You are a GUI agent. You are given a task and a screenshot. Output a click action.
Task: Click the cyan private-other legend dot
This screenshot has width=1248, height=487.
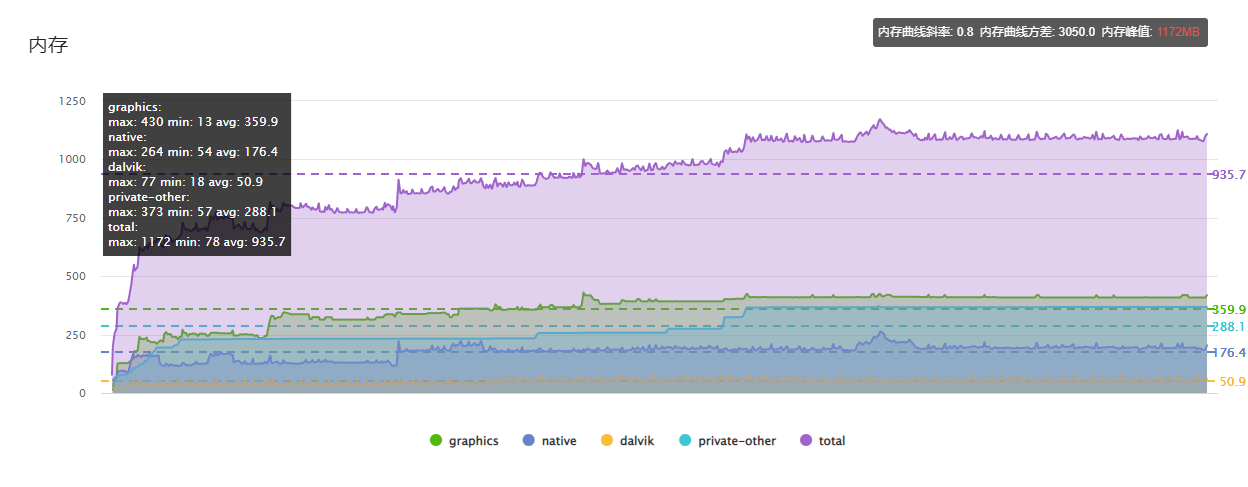685,441
